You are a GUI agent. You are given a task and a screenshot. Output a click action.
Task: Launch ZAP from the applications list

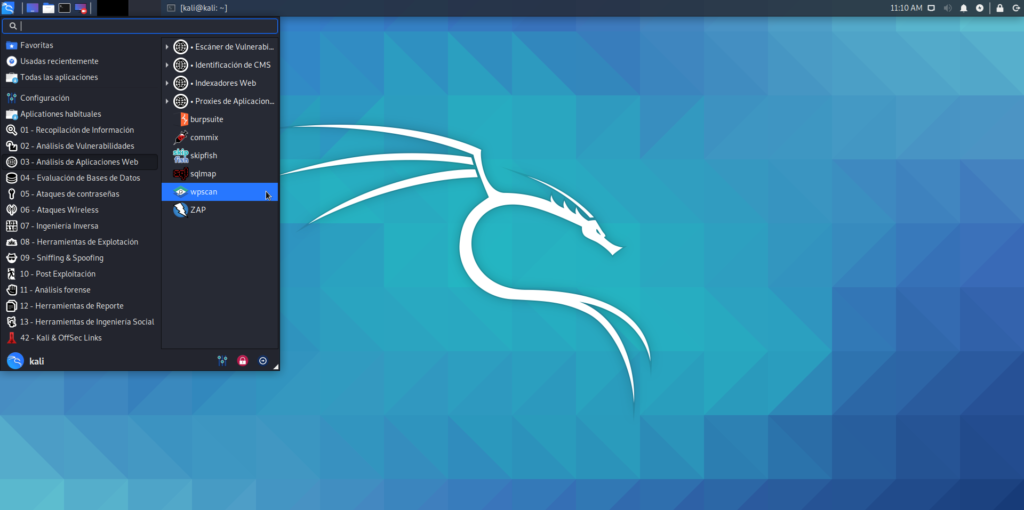[196, 209]
